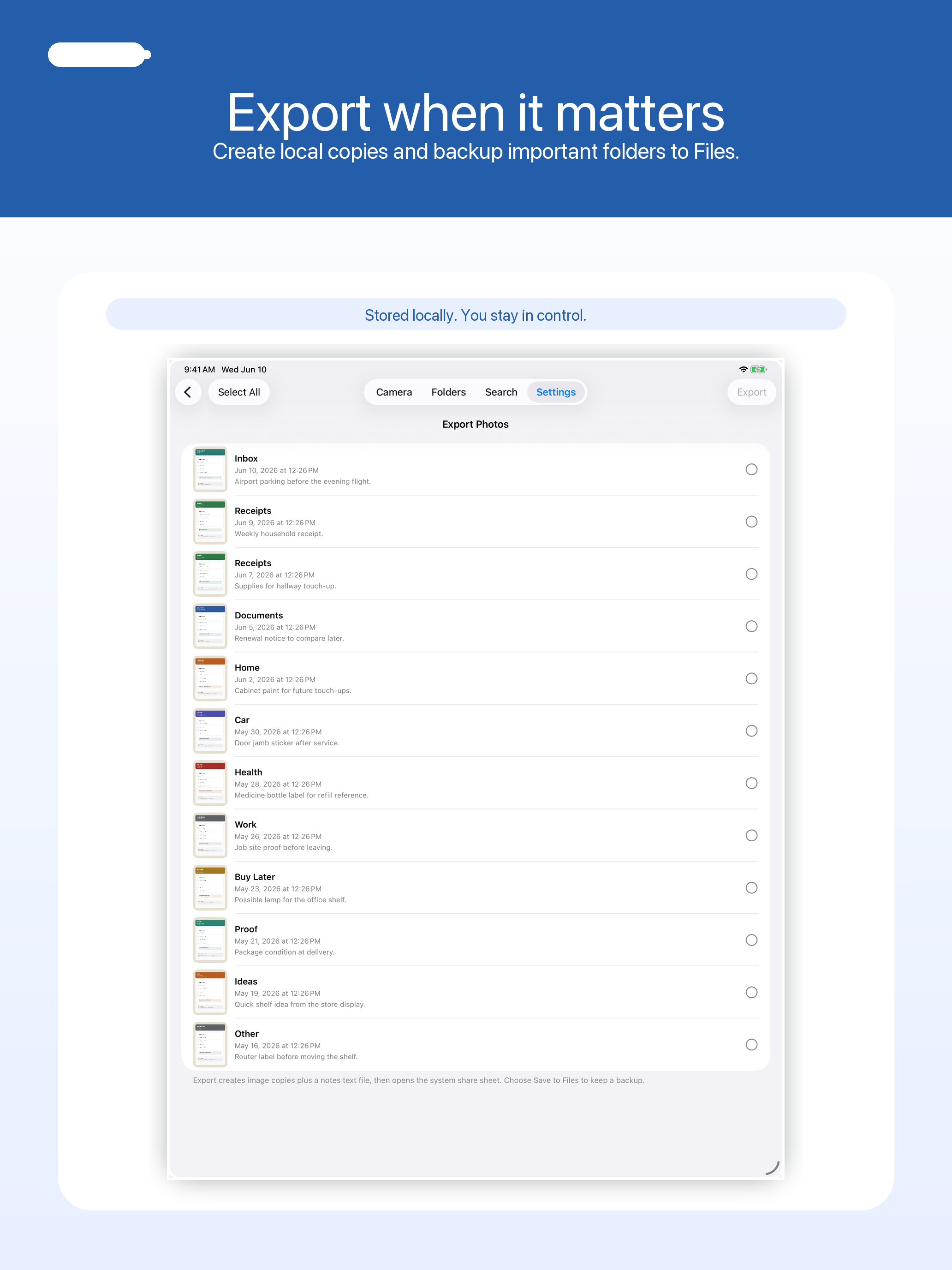Select the Inbox photo radio circle
Screen dimensions: 952x1270
751,469
